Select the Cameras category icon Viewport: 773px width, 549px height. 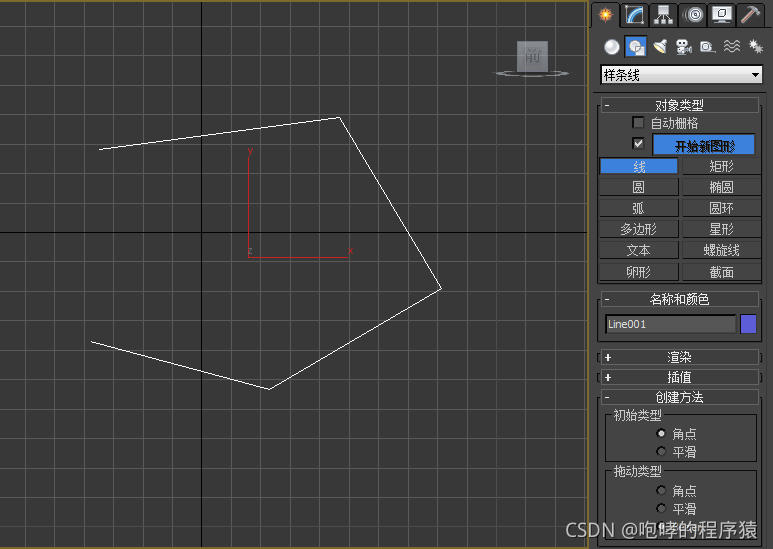[x=684, y=46]
